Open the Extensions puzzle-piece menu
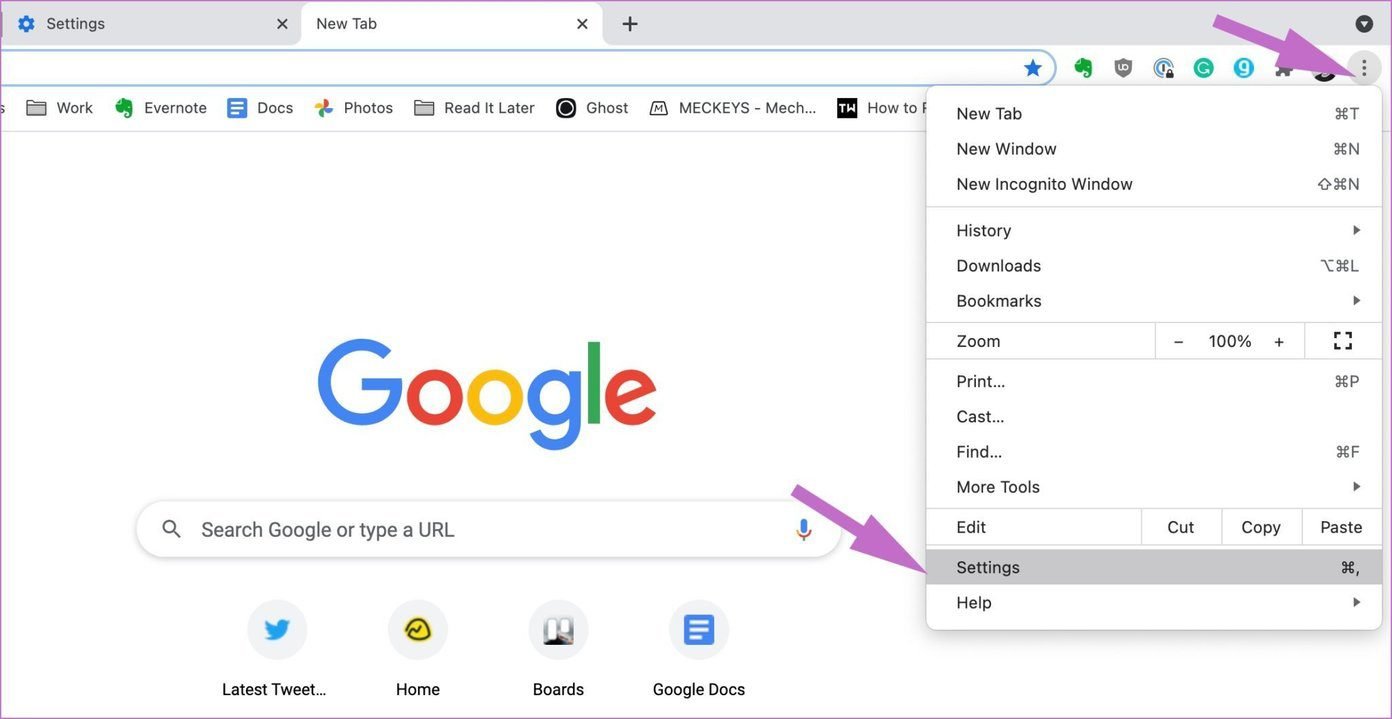1392x719 pixels. pos(1283,68)
